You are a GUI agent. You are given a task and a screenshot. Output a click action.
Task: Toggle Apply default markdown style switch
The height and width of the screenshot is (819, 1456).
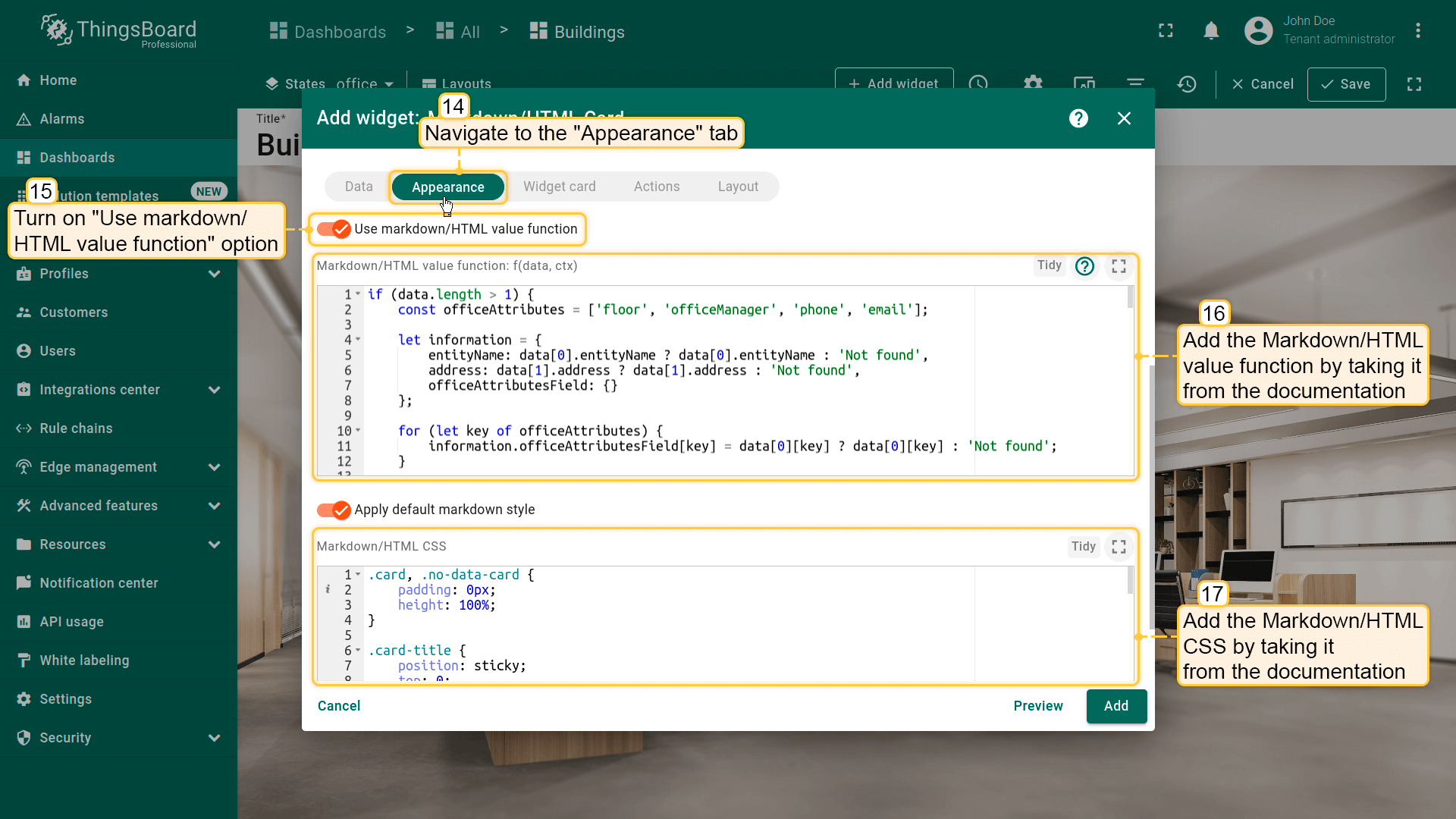[x=334, y=510]
